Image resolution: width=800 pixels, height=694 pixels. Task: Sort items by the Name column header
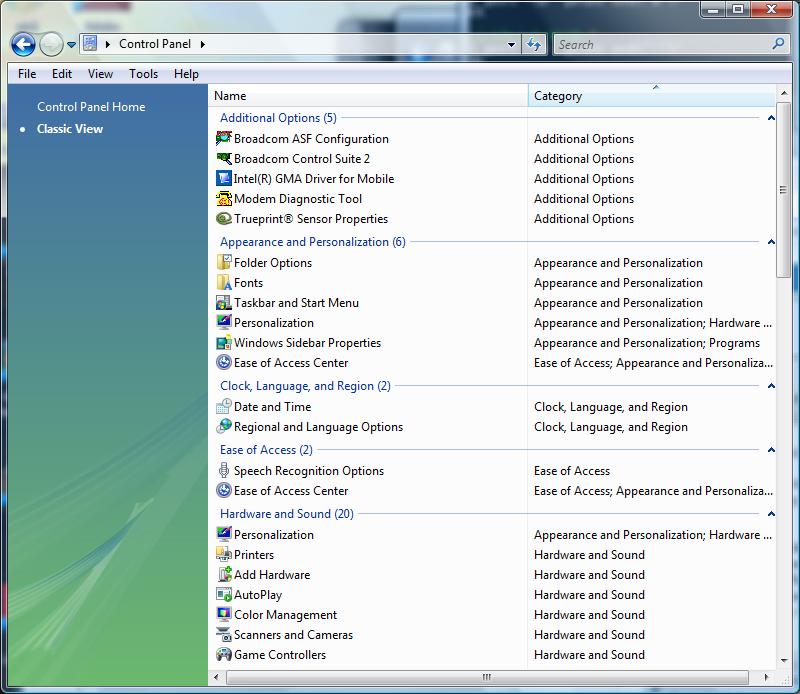(368, 95)
